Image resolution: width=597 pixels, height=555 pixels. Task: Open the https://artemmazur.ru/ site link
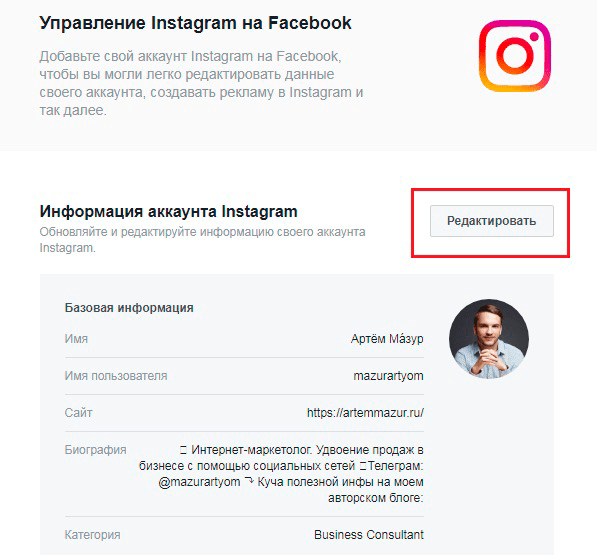coord(365,413)
